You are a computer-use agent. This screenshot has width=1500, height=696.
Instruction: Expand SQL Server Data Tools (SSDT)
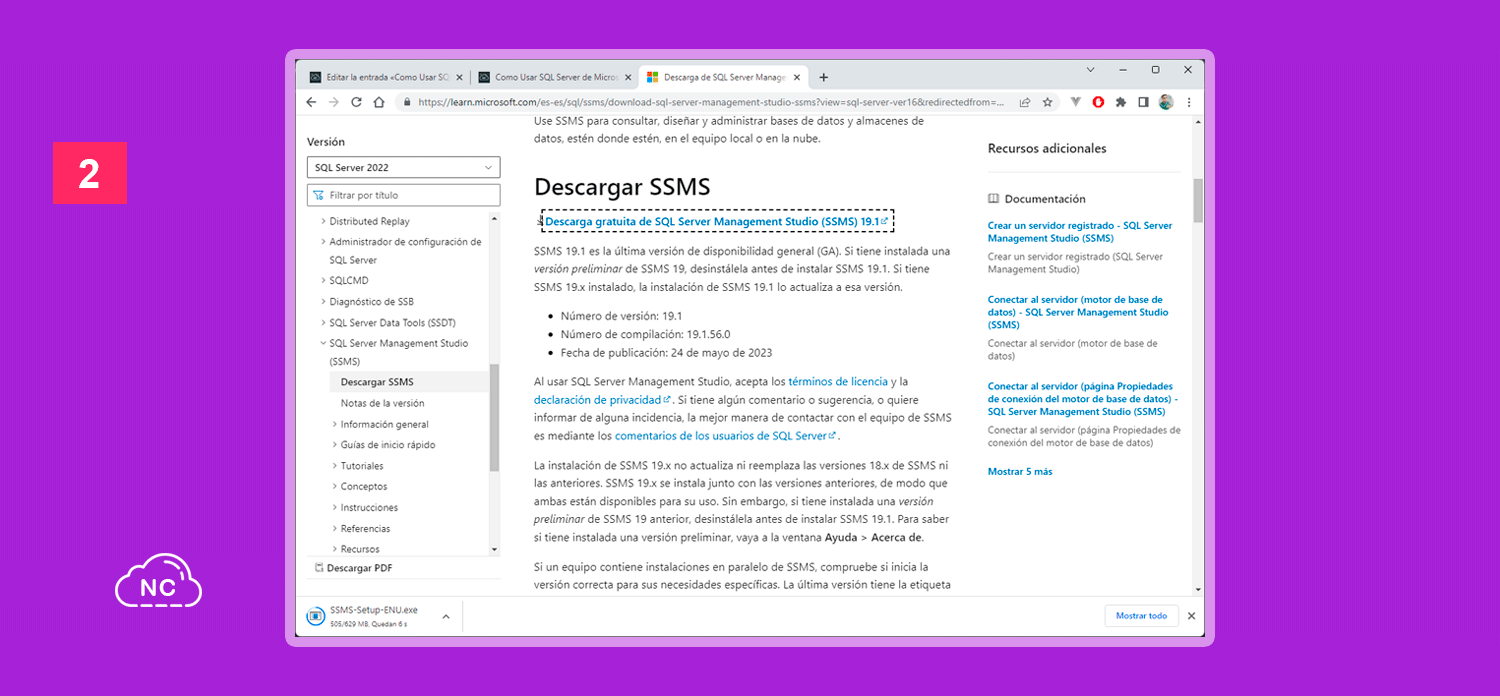(323, 323)
